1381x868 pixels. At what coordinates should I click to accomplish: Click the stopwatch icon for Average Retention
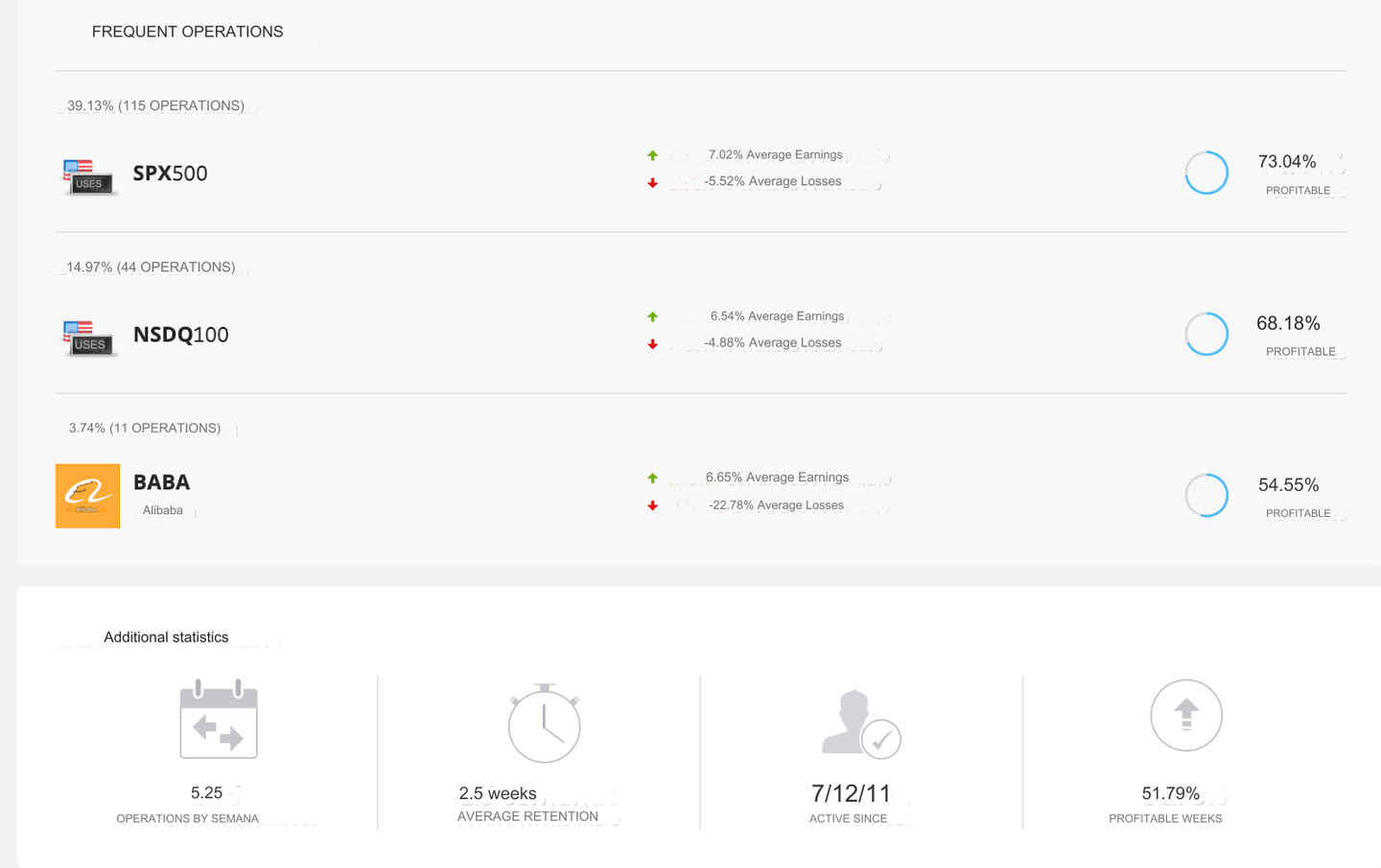tap(544, 723)
